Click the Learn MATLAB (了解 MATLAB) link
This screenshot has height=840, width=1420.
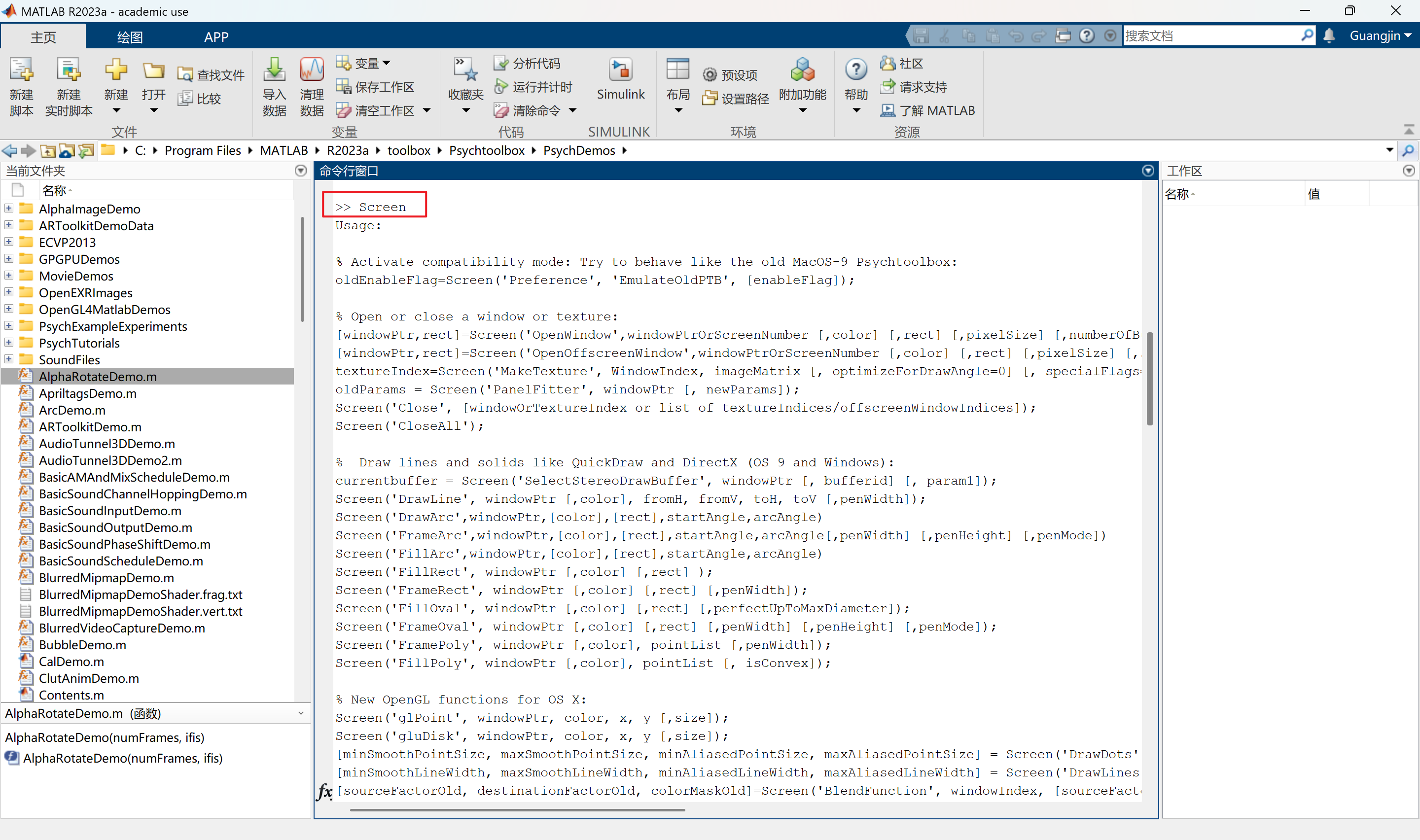(936, 110)
